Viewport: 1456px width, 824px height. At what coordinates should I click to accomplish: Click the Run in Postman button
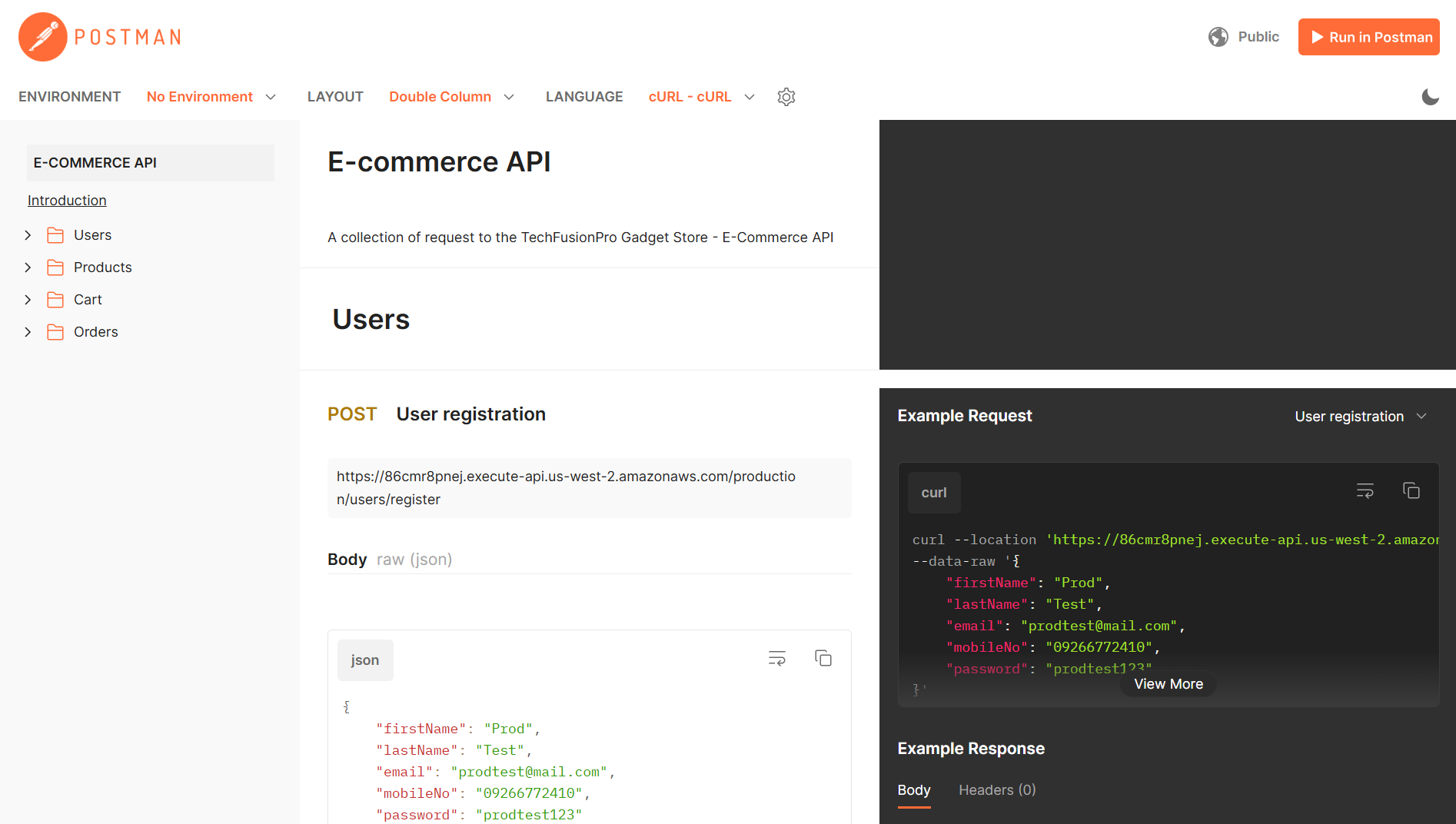[1368, 36]
